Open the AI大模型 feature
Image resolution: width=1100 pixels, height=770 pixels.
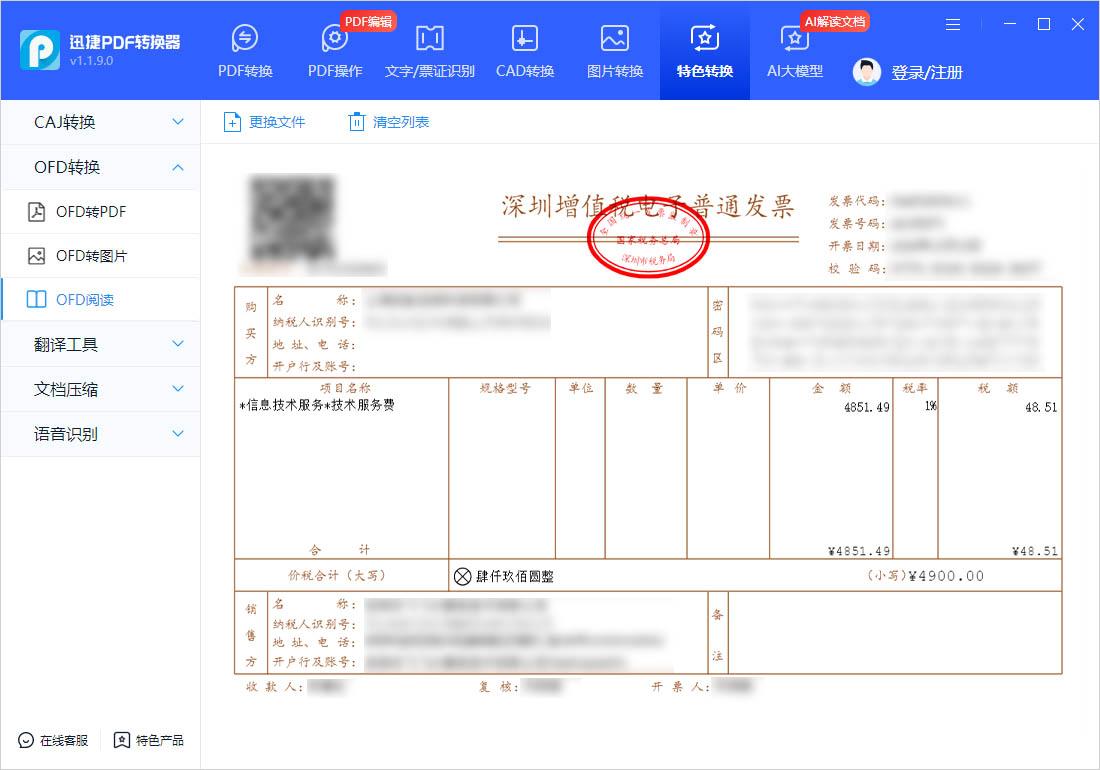pyautogui.click(x=794, y=50)
